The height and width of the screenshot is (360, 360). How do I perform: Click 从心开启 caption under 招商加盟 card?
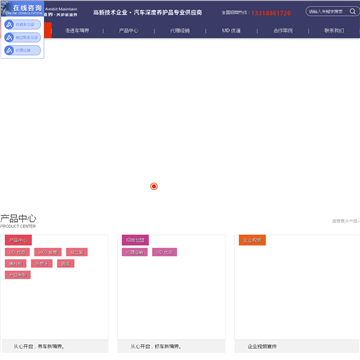[156, 346]
